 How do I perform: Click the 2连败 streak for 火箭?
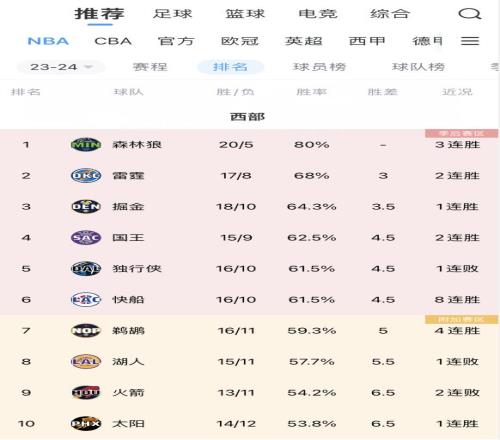[x=457, y=393]
